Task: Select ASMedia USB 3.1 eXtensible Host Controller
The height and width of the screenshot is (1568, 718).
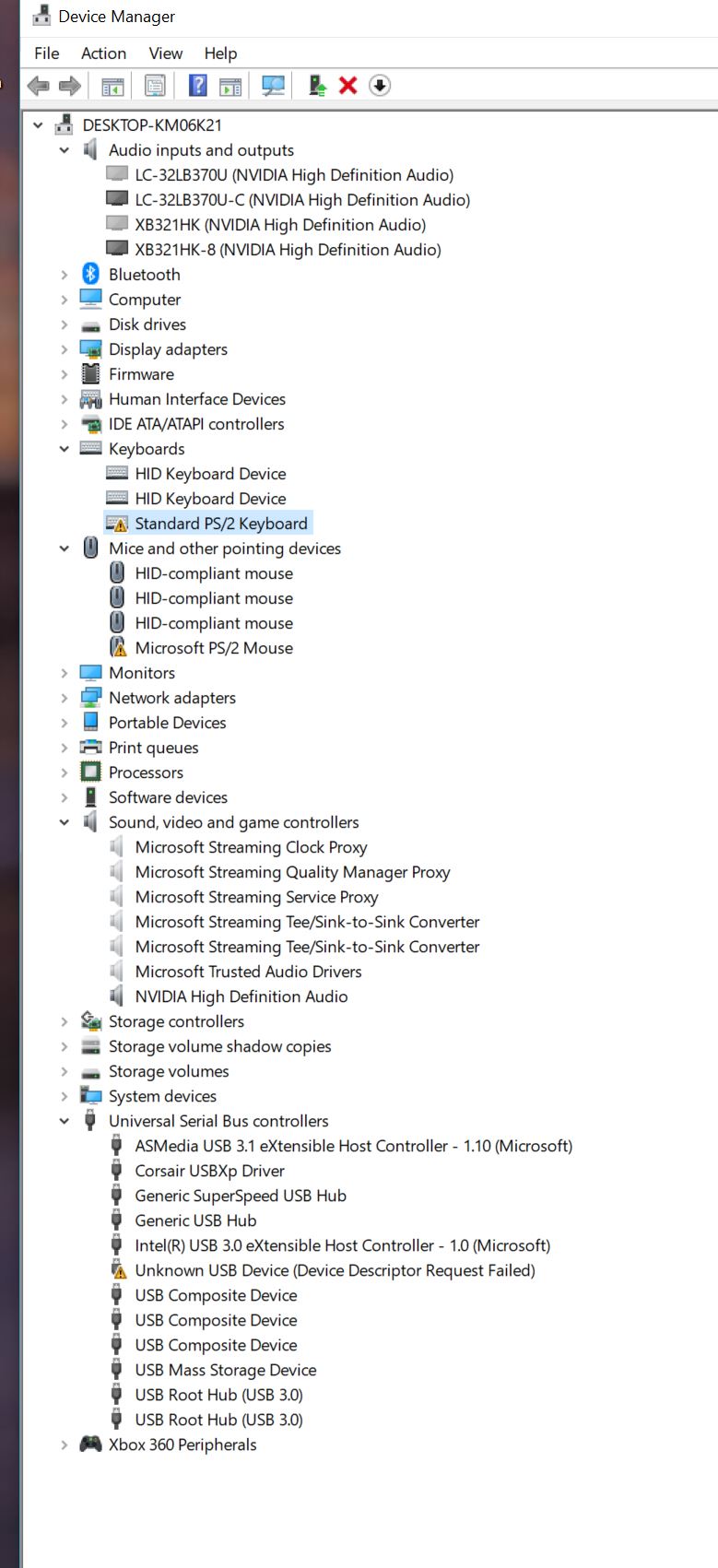Action: [353, 1146]
